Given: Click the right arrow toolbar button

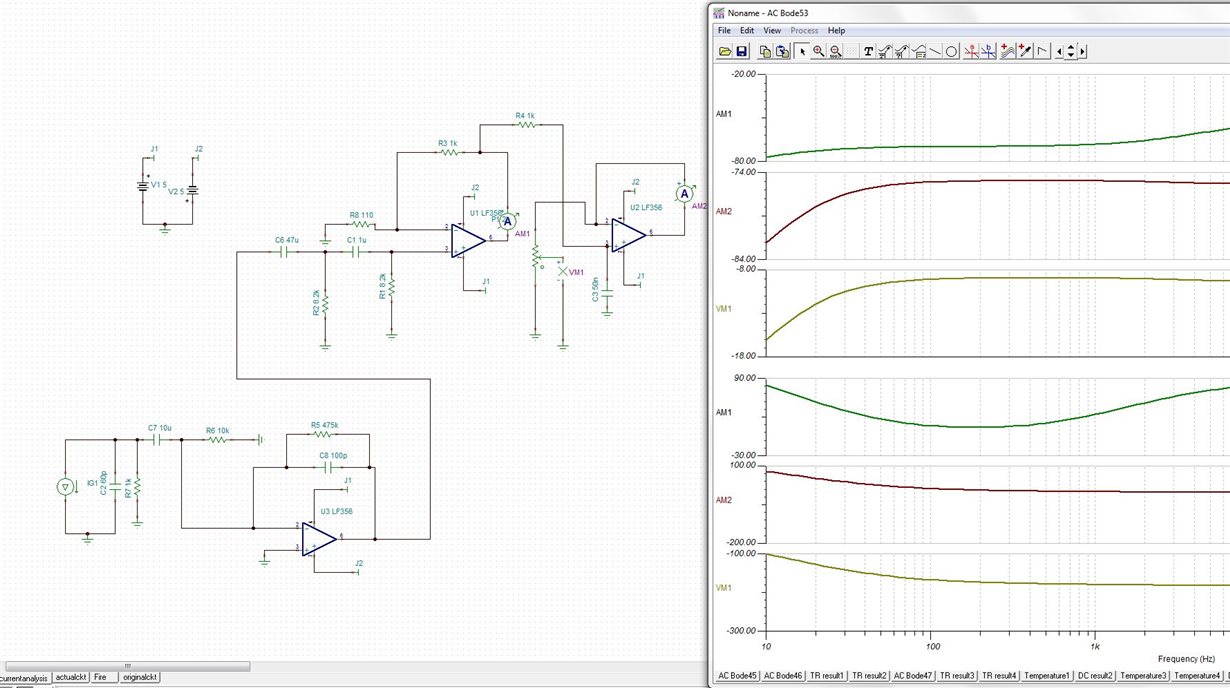Looking at the screenshot, I should point(1082,51).
